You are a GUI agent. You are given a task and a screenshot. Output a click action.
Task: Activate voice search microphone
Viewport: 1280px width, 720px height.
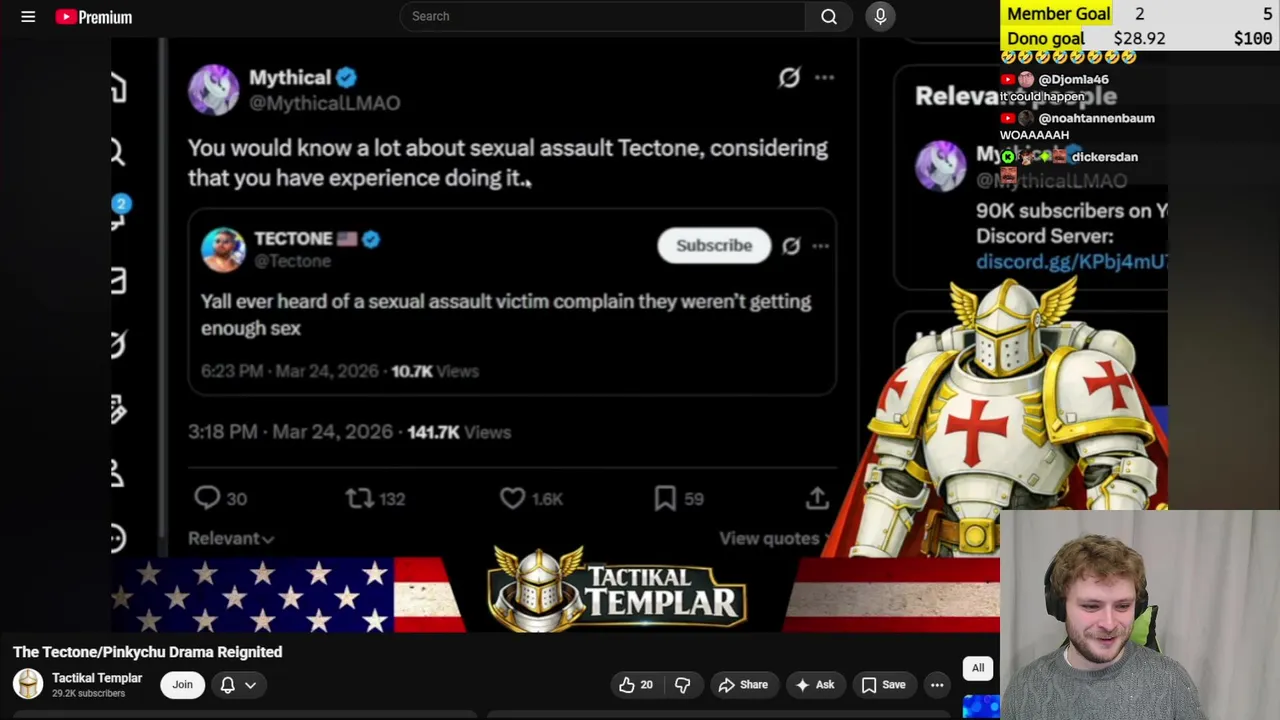pos(881,16)
